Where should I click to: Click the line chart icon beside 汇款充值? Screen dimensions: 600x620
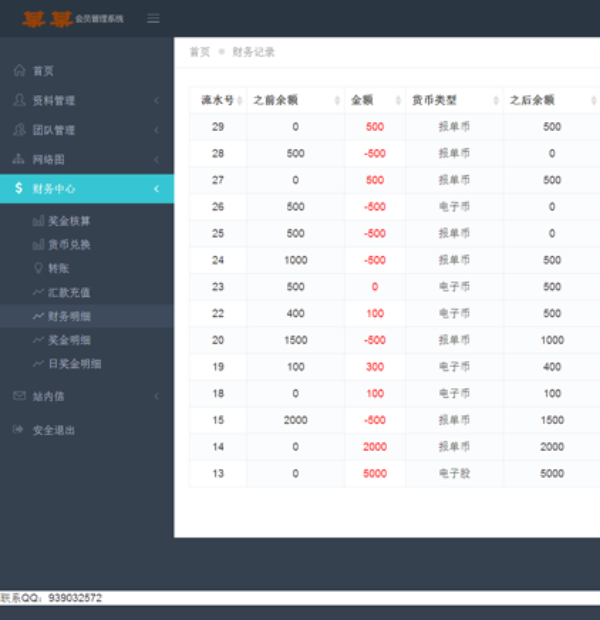38,292
